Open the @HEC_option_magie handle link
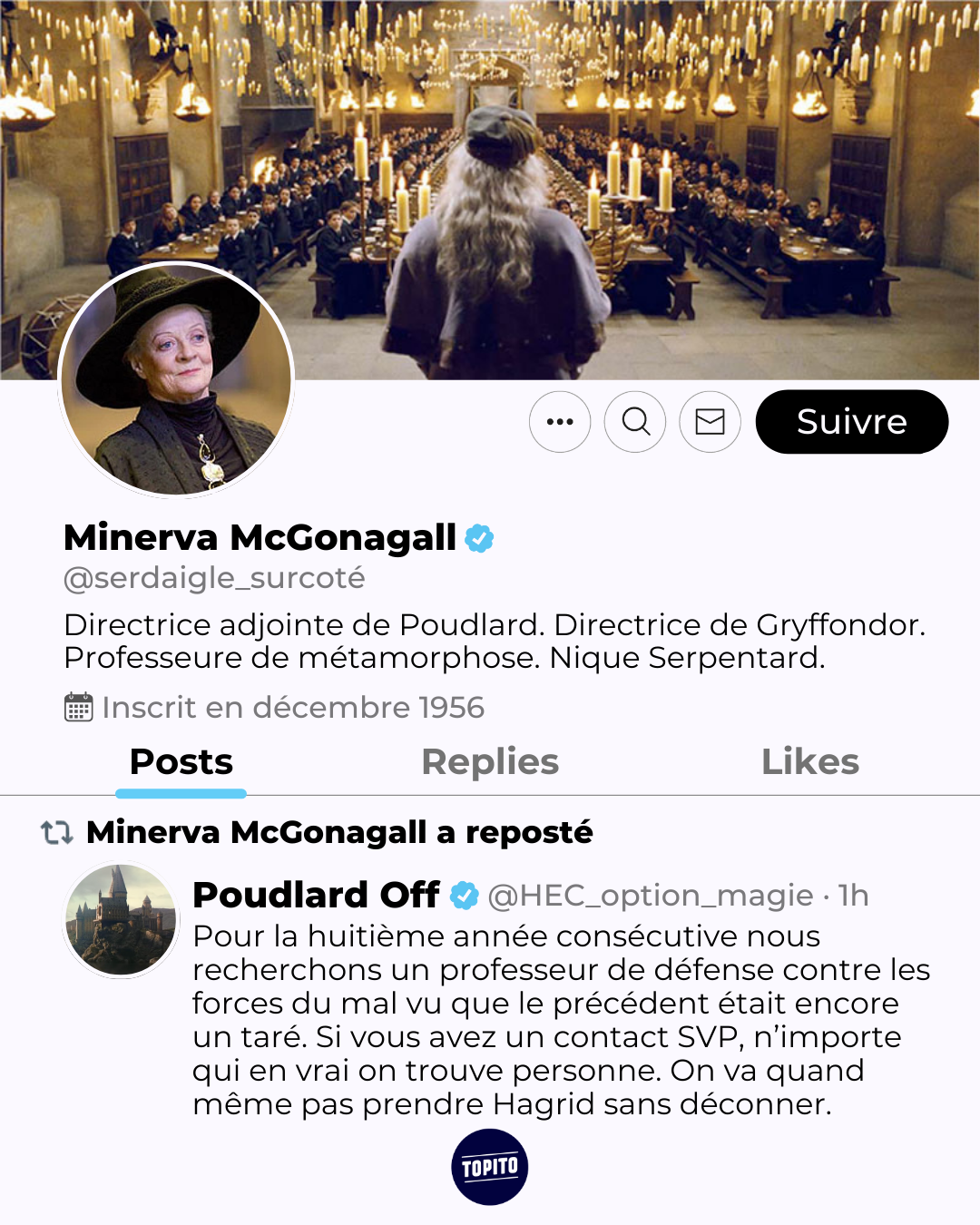The width and height of the screenshot is (980, 1225). pos(651,897)
